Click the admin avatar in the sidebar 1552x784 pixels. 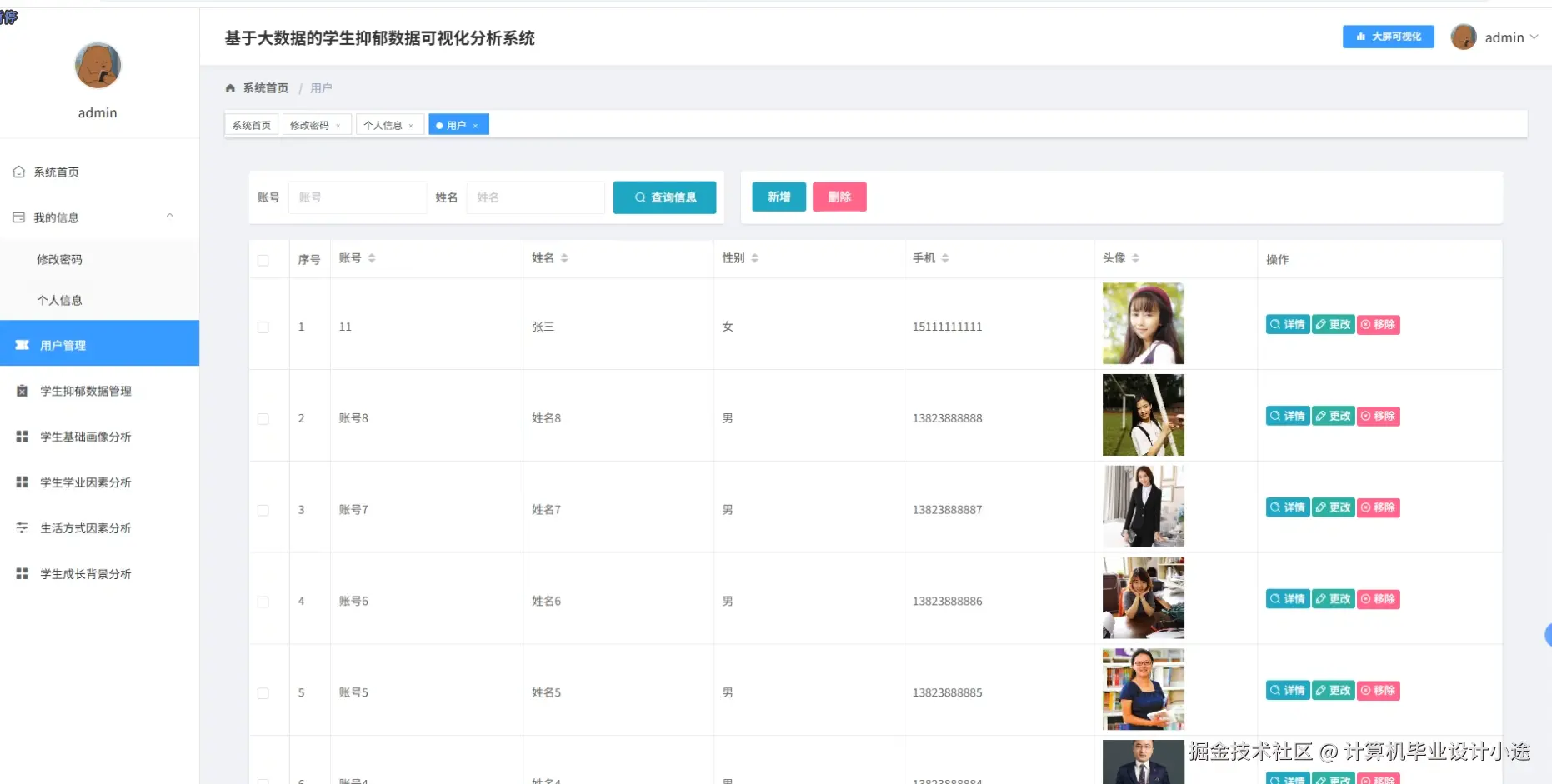pyautogui.click(x=98, y=66)
